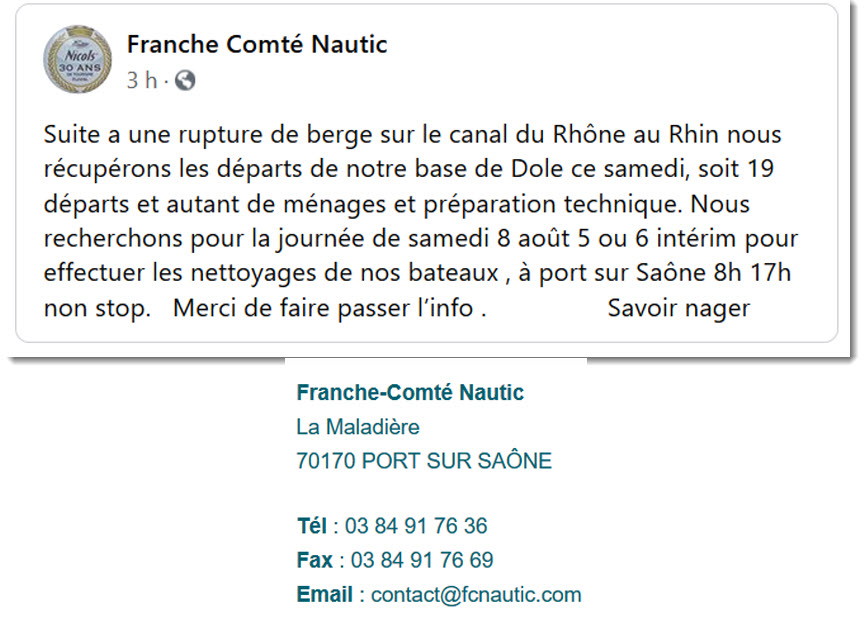Click the La Maladière address line
This screenshot has height=628, width=865.
tap(357, 427)
